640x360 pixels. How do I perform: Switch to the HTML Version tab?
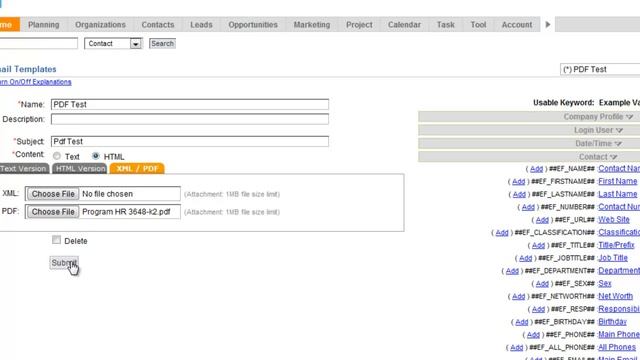click(80, 169)
